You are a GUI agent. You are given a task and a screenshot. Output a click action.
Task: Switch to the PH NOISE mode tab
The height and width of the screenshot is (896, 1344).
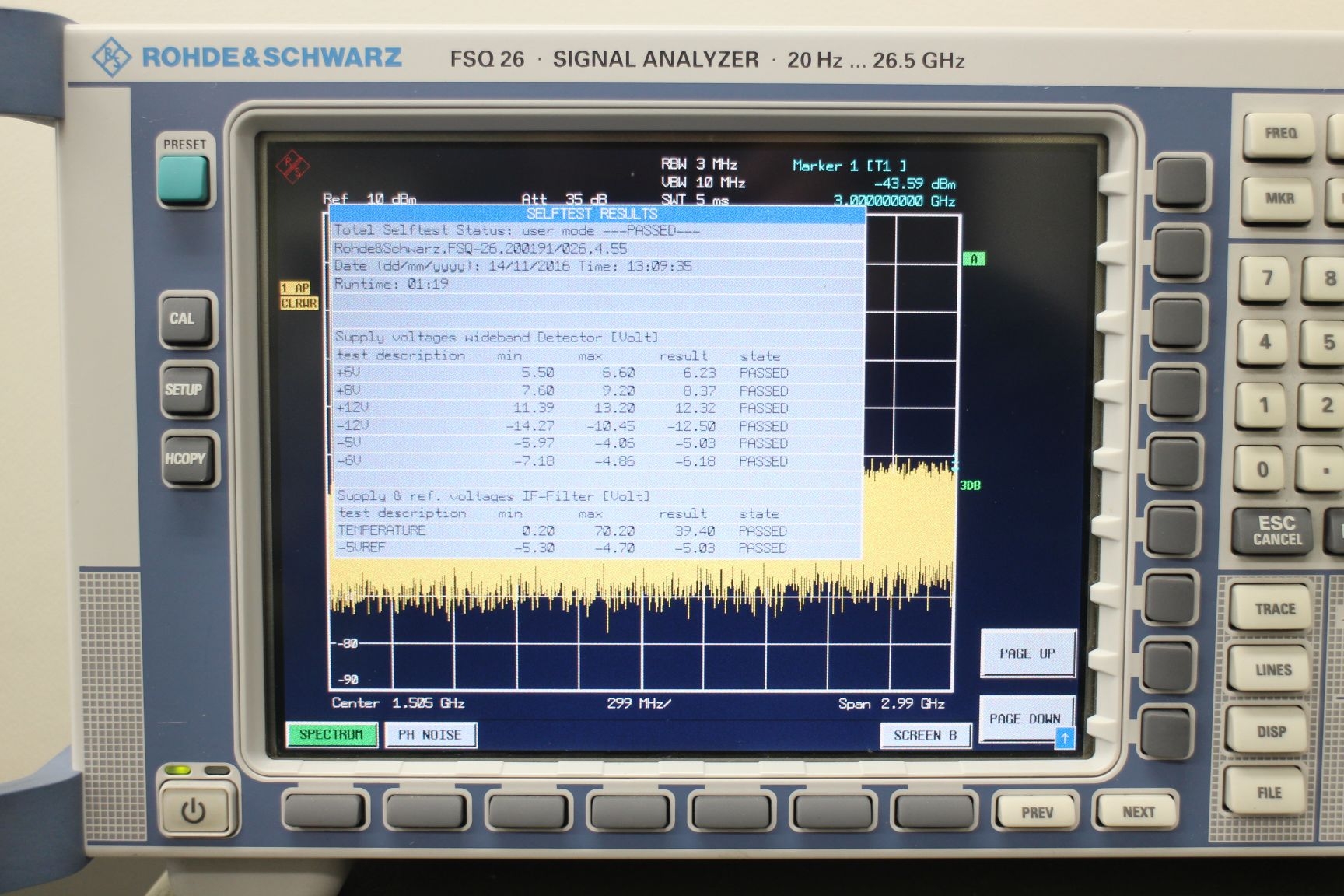click(430, 735)
